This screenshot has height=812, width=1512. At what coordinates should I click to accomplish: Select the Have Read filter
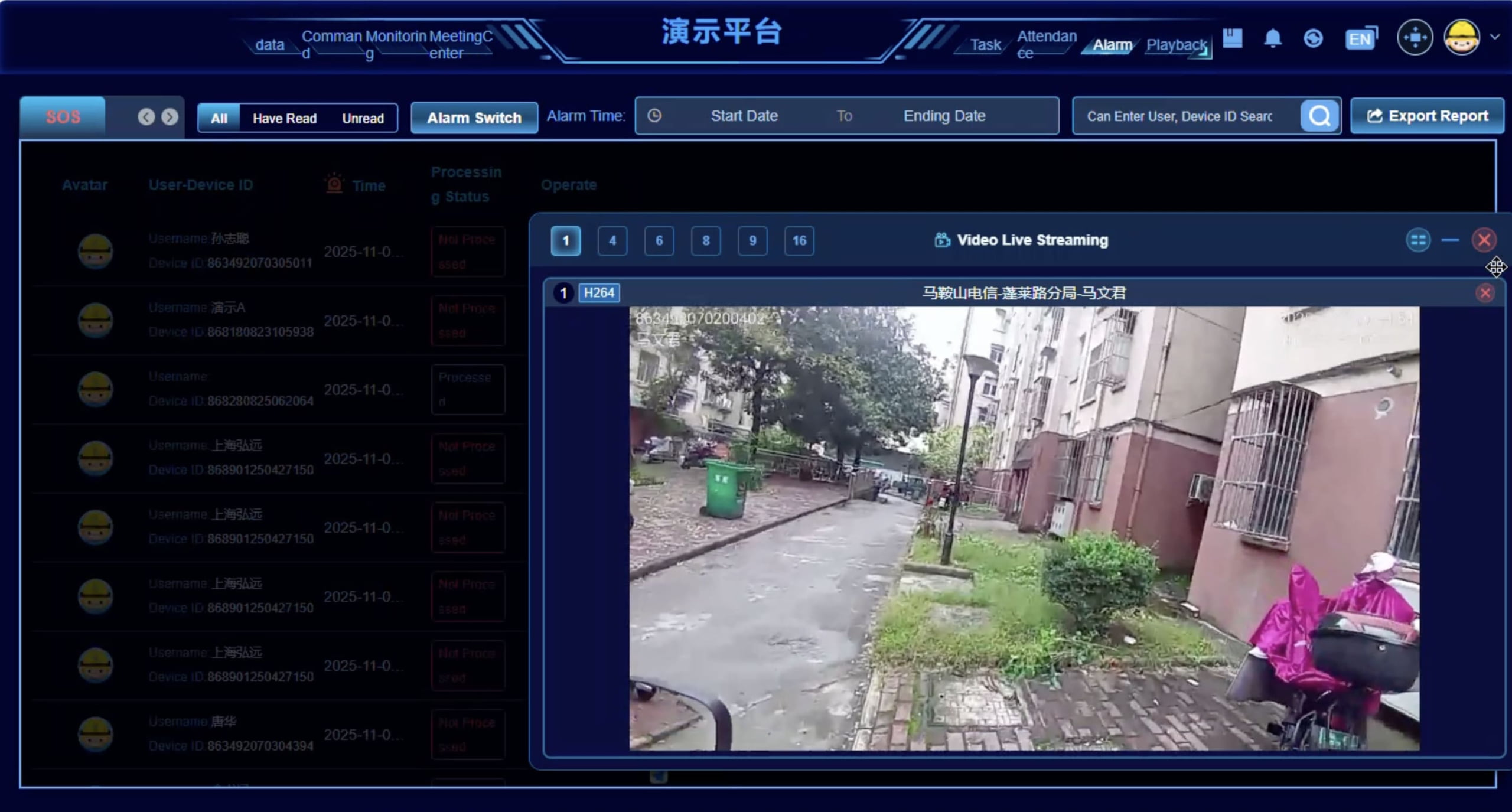coord(285,118)
